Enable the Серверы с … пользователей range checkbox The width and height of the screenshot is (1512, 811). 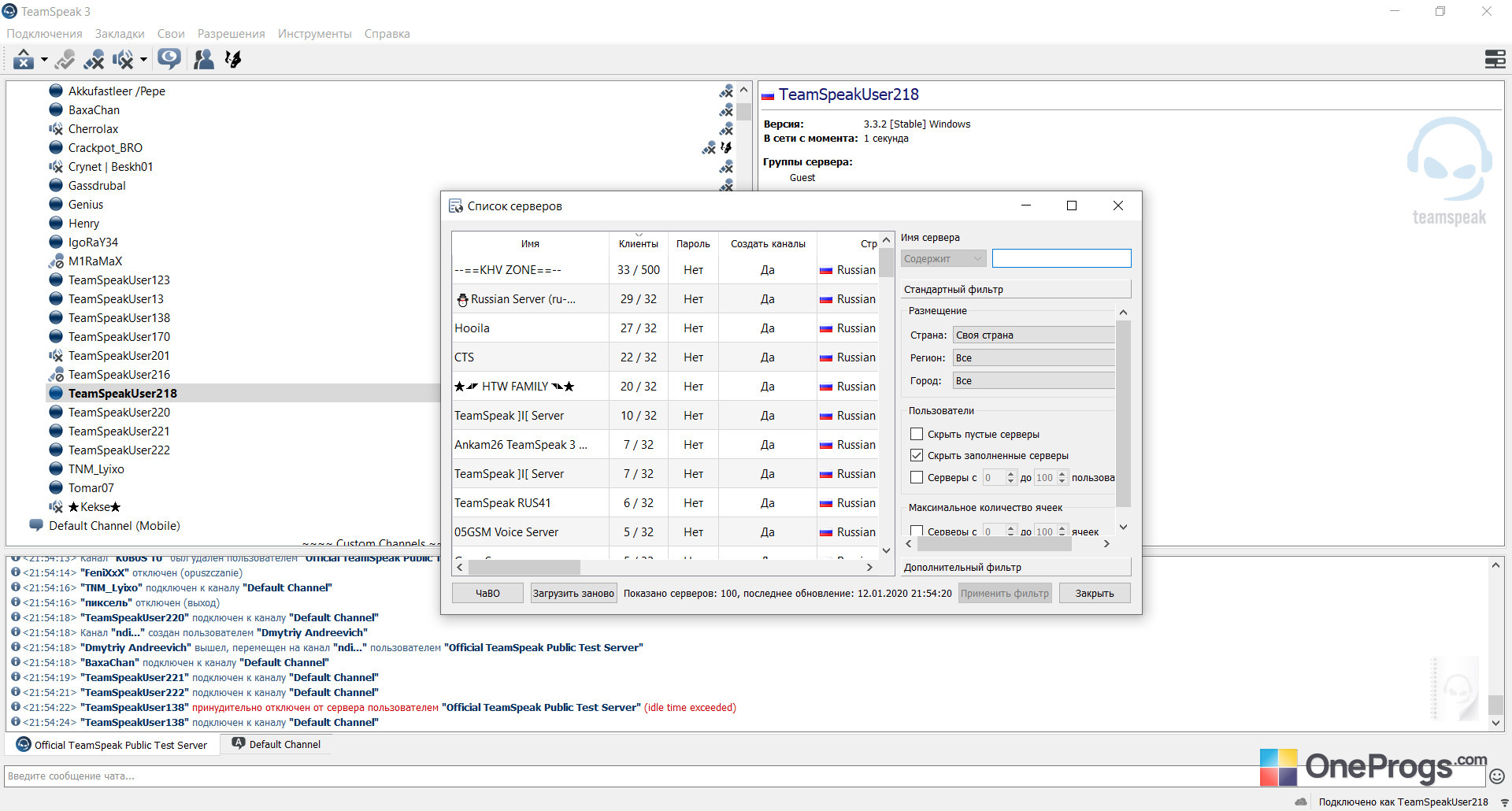coord(917,477)
